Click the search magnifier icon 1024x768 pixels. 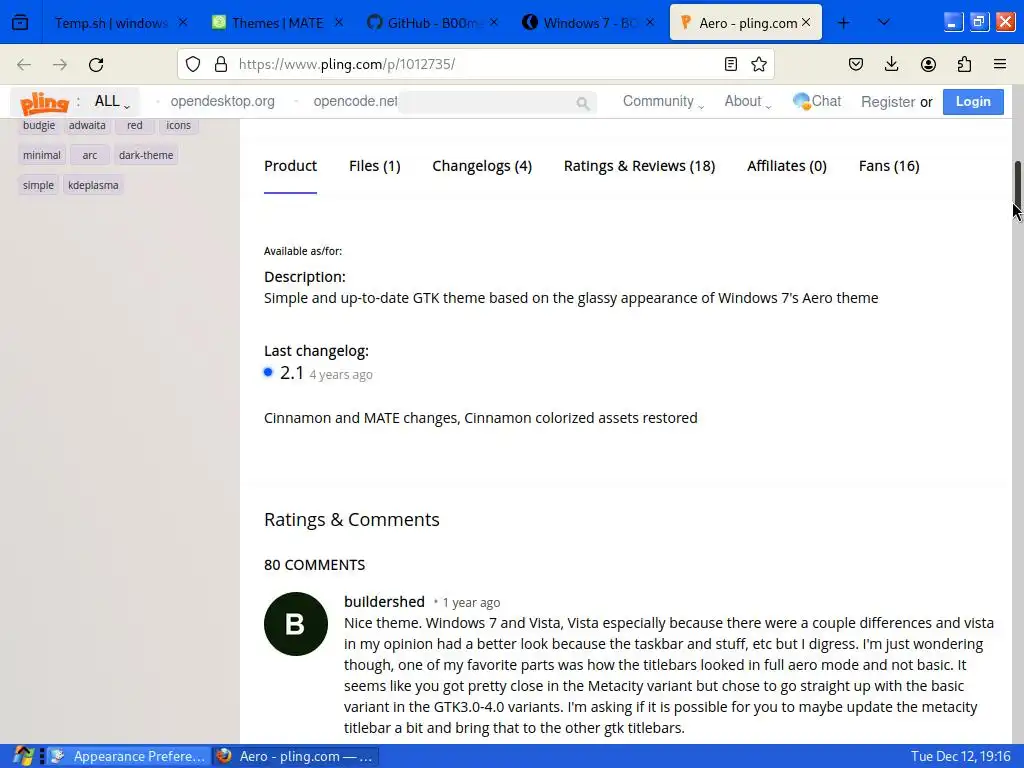583,103
